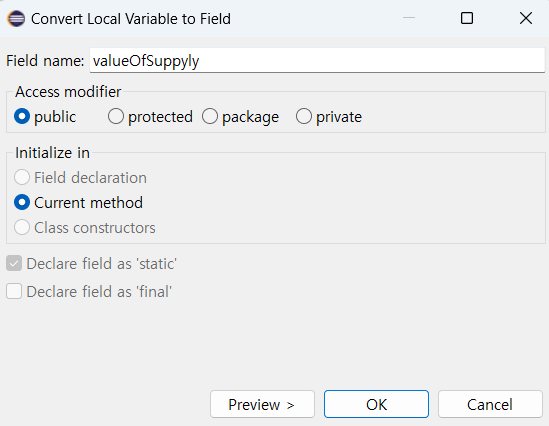
Task: Cancel the refactoring dialog
Action: [490, 404]
